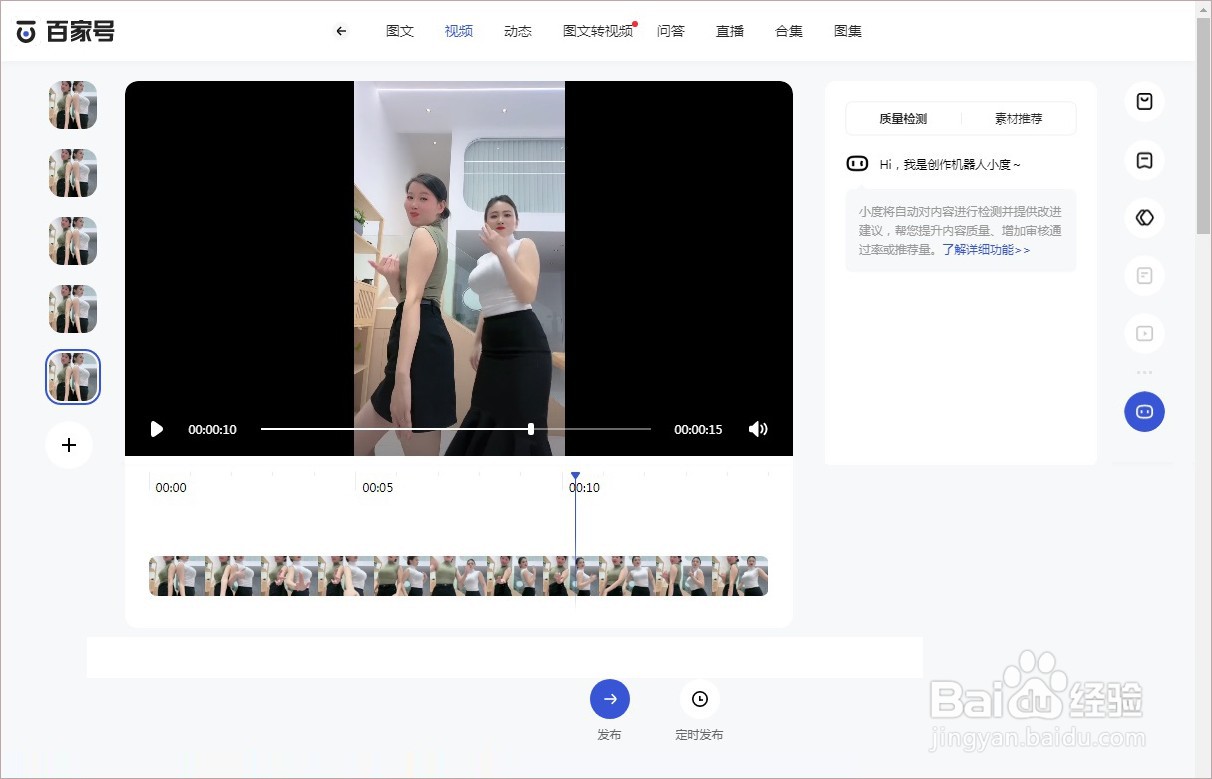This screenshot has width=1212, height=779.
Task: Select the highlighted fifth video thumbnail
Action: [73, 377]
